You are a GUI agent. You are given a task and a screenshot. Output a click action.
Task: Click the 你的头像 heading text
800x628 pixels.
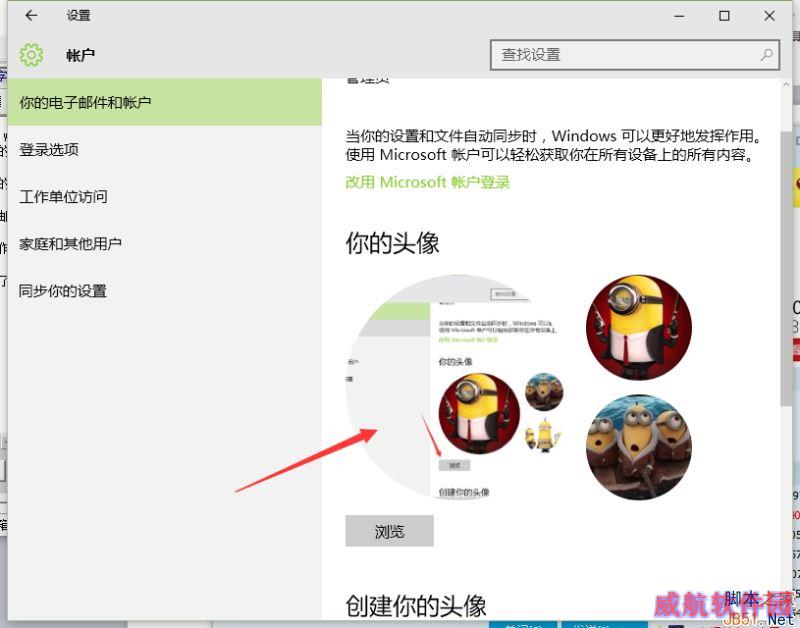click(392, 243)
